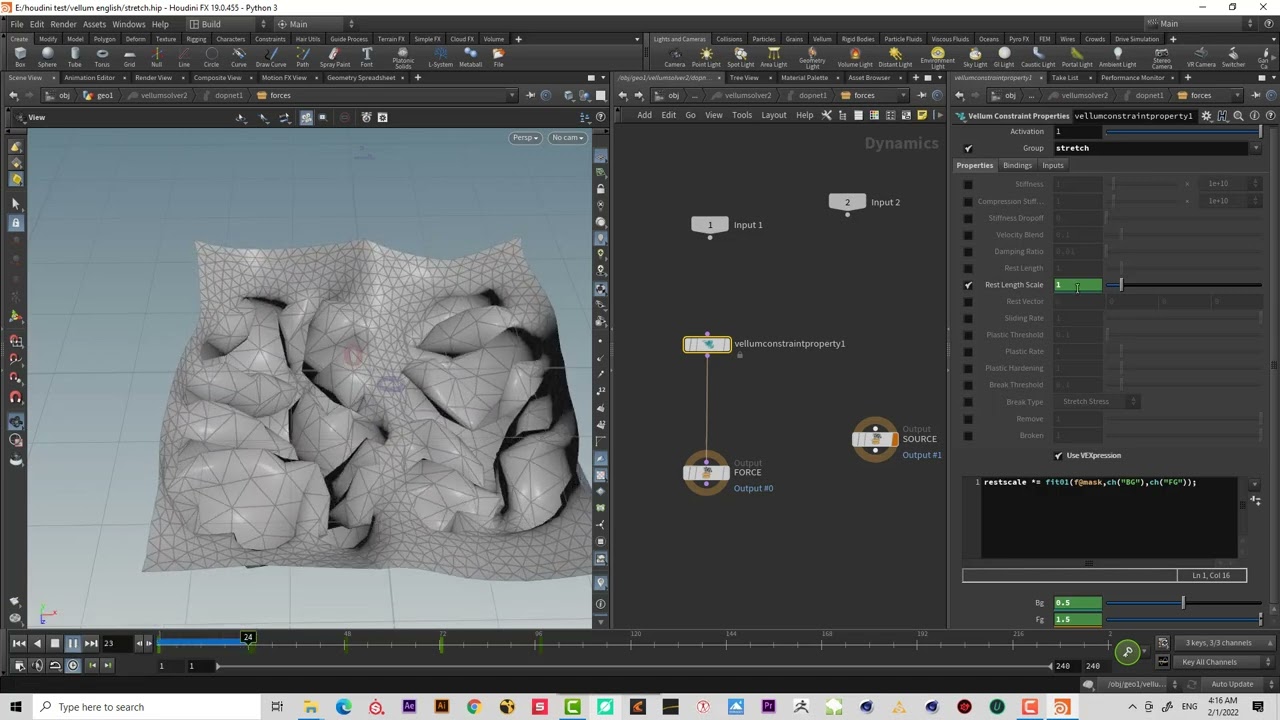Image resolution: width=1280 pixels, height=720 pixels.
Task: Add an Area Light from the shelf
Action: click(773, 57)
